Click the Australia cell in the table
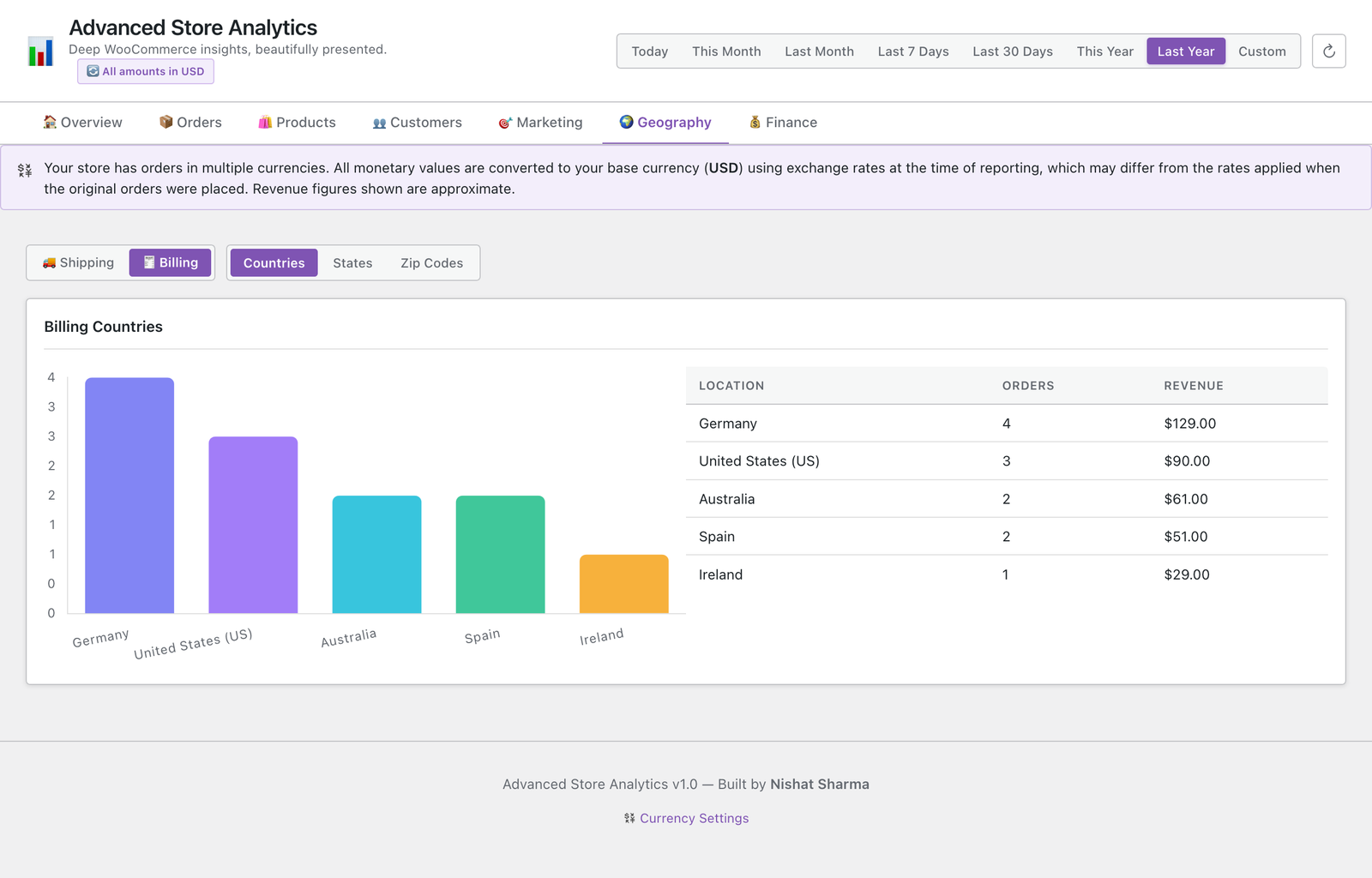The height and width of the screenshot is (878, 1372). point(727,499)
